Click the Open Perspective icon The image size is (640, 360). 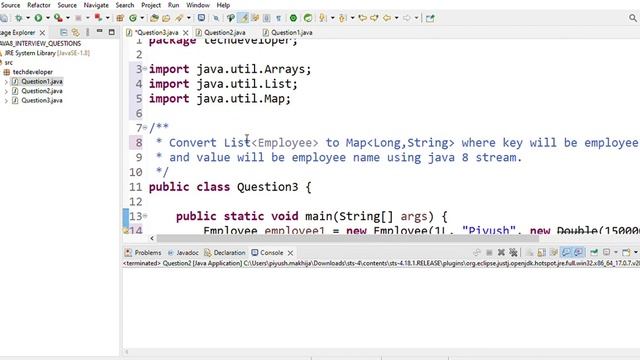coord(430,18)
